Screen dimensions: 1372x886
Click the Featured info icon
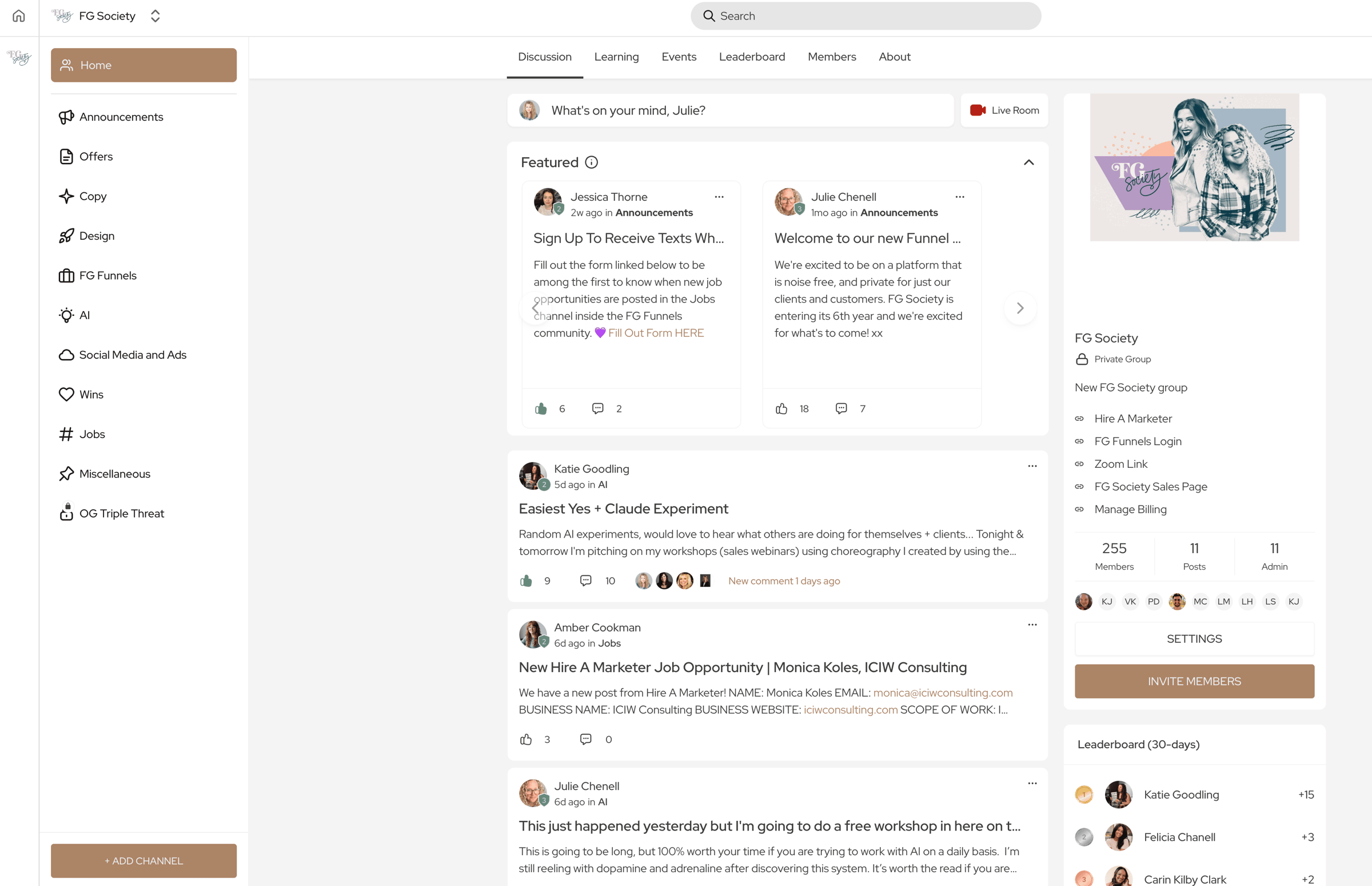[x=591, y=163]
